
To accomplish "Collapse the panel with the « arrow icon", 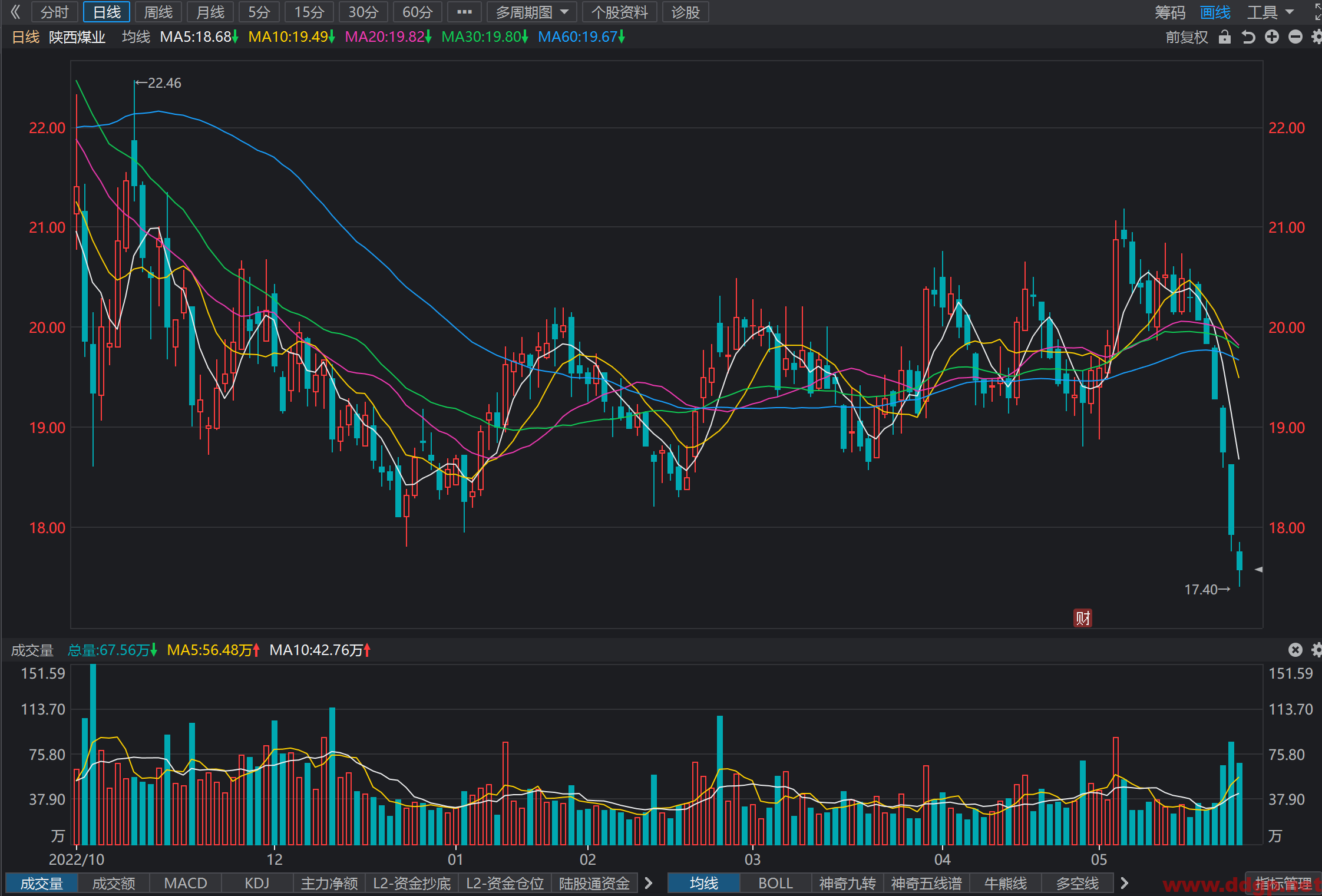I will pos(16,12).
